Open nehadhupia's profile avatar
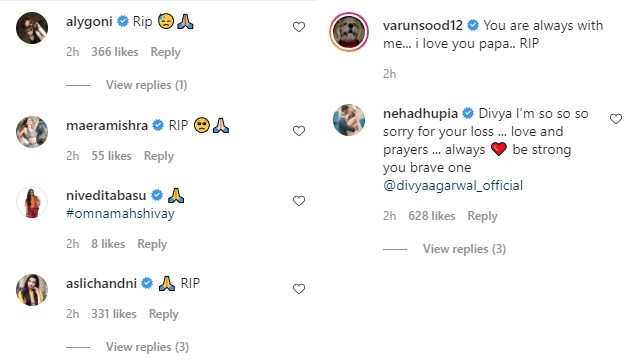The image size is (636, 364). pyautogui.click(x=349, y=120)
